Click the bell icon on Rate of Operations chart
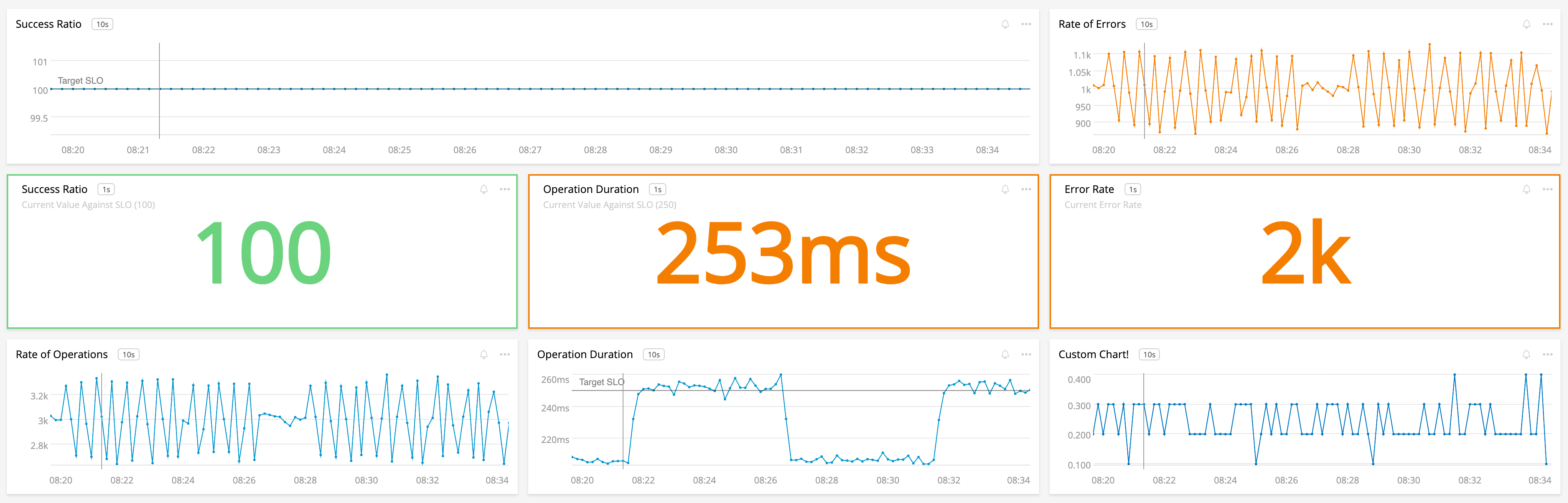The image size is (1568, 503). pos(483,354)
